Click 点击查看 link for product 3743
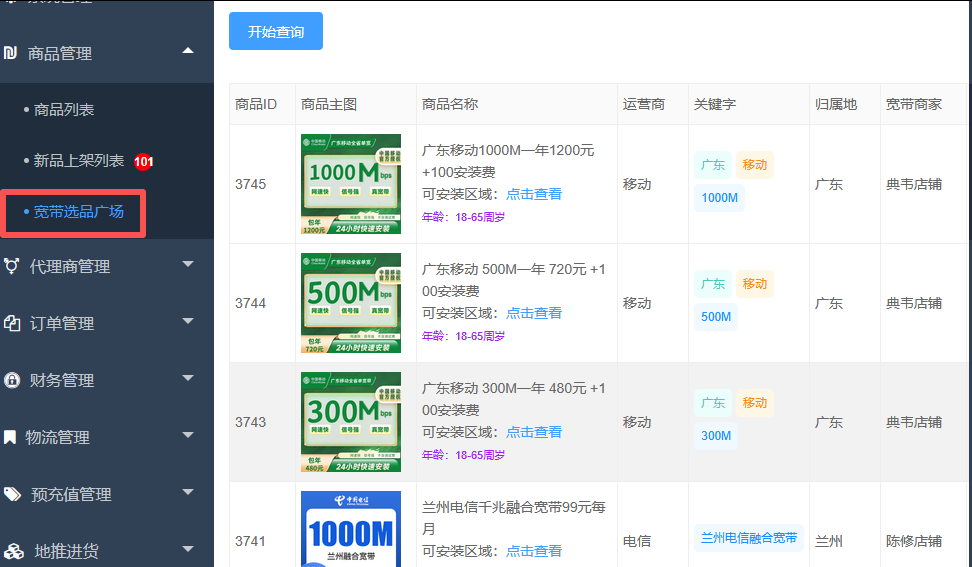Viewport: 972px width, 567px height. click(534, 432)
